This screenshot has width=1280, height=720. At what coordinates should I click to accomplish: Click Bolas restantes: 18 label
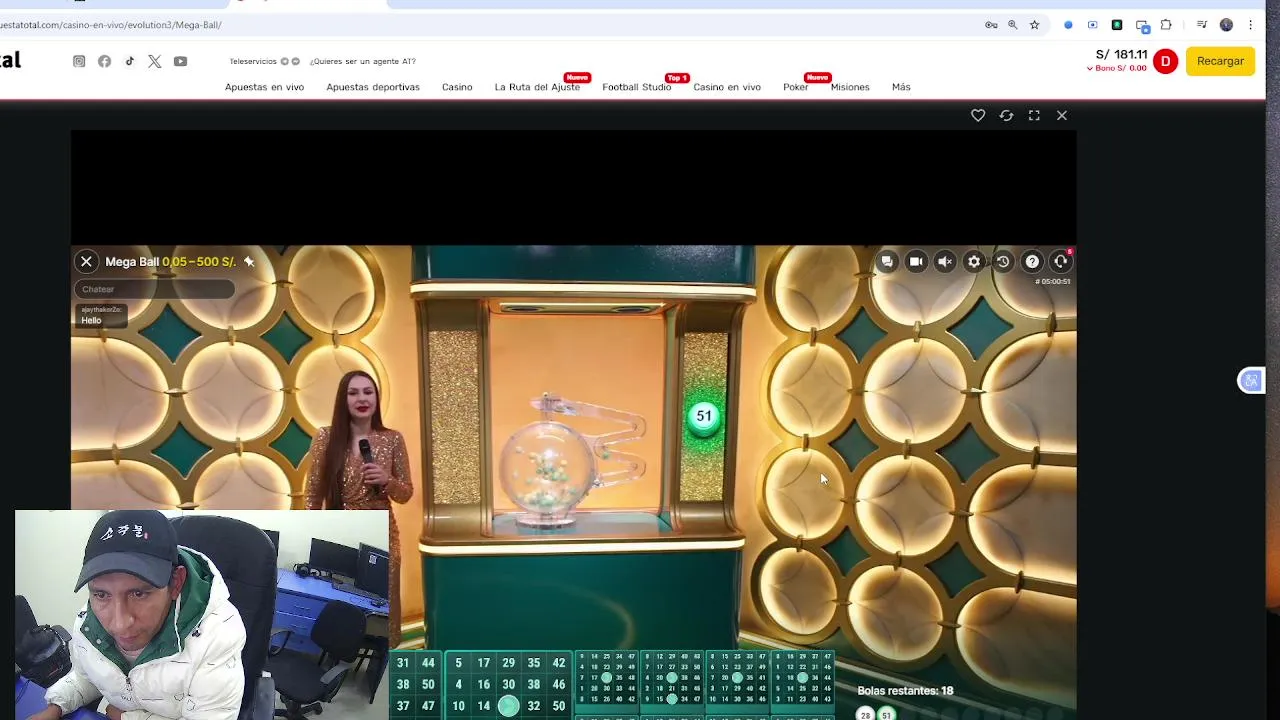point(905,691)
